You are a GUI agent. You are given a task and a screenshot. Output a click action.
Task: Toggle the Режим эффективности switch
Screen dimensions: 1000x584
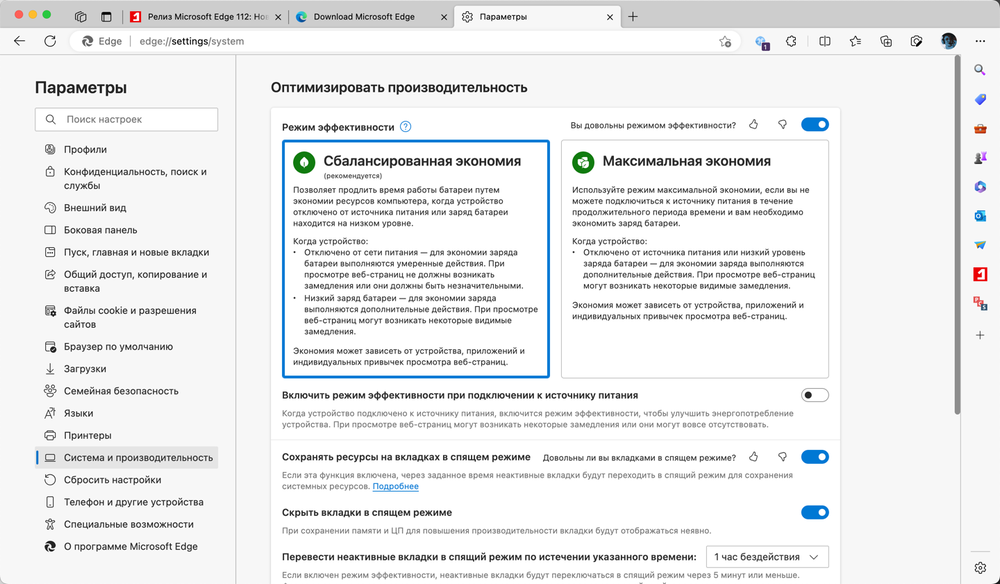coord(815,124)
